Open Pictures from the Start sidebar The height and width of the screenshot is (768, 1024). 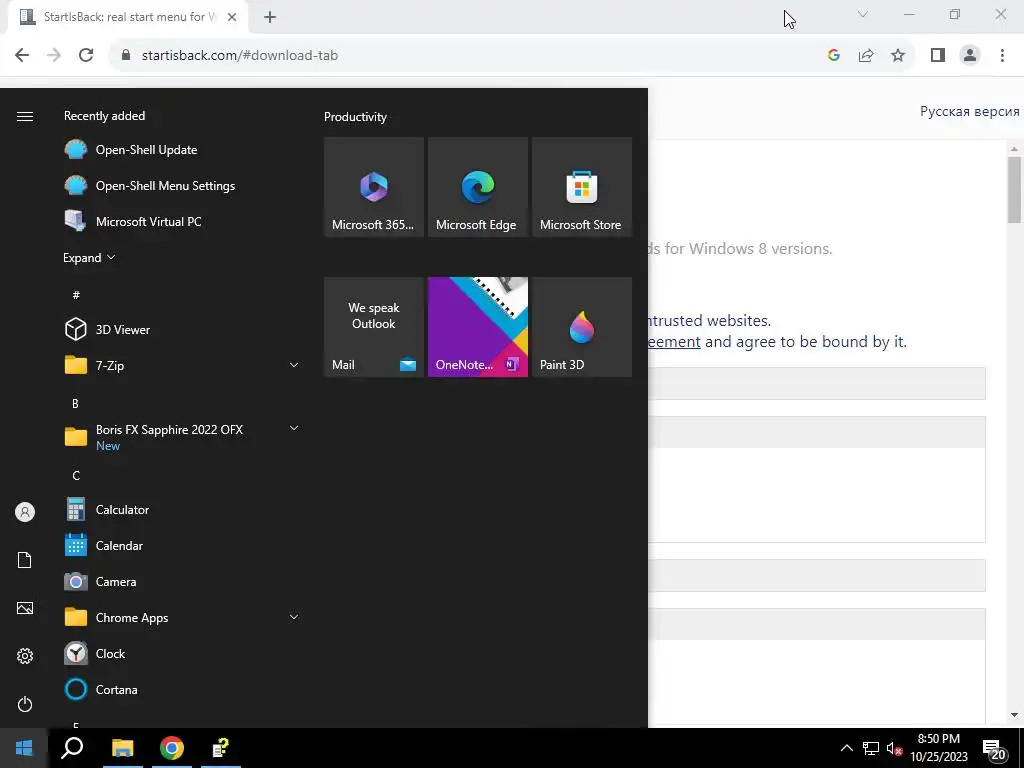point(25,608)
